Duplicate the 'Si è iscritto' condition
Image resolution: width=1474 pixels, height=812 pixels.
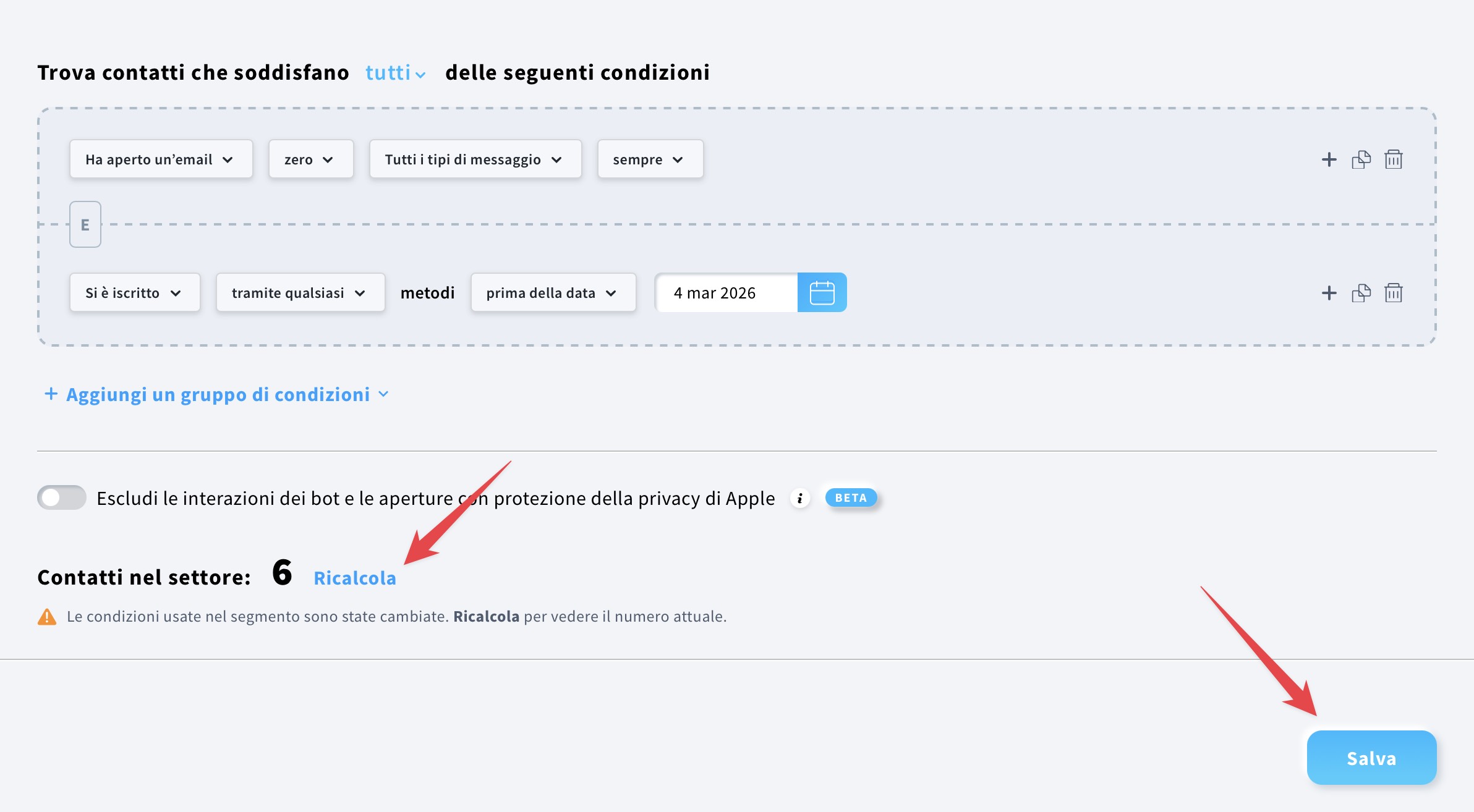pos(1360,292)
